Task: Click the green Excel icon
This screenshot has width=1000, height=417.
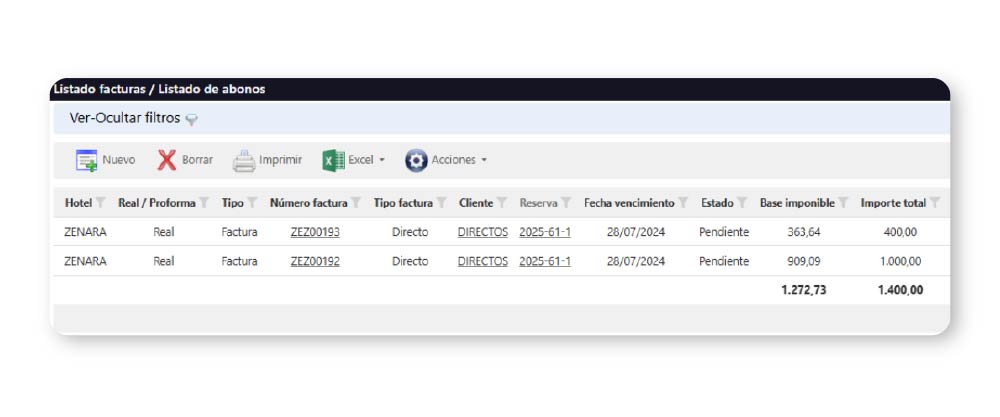Action: pos(333,160)
